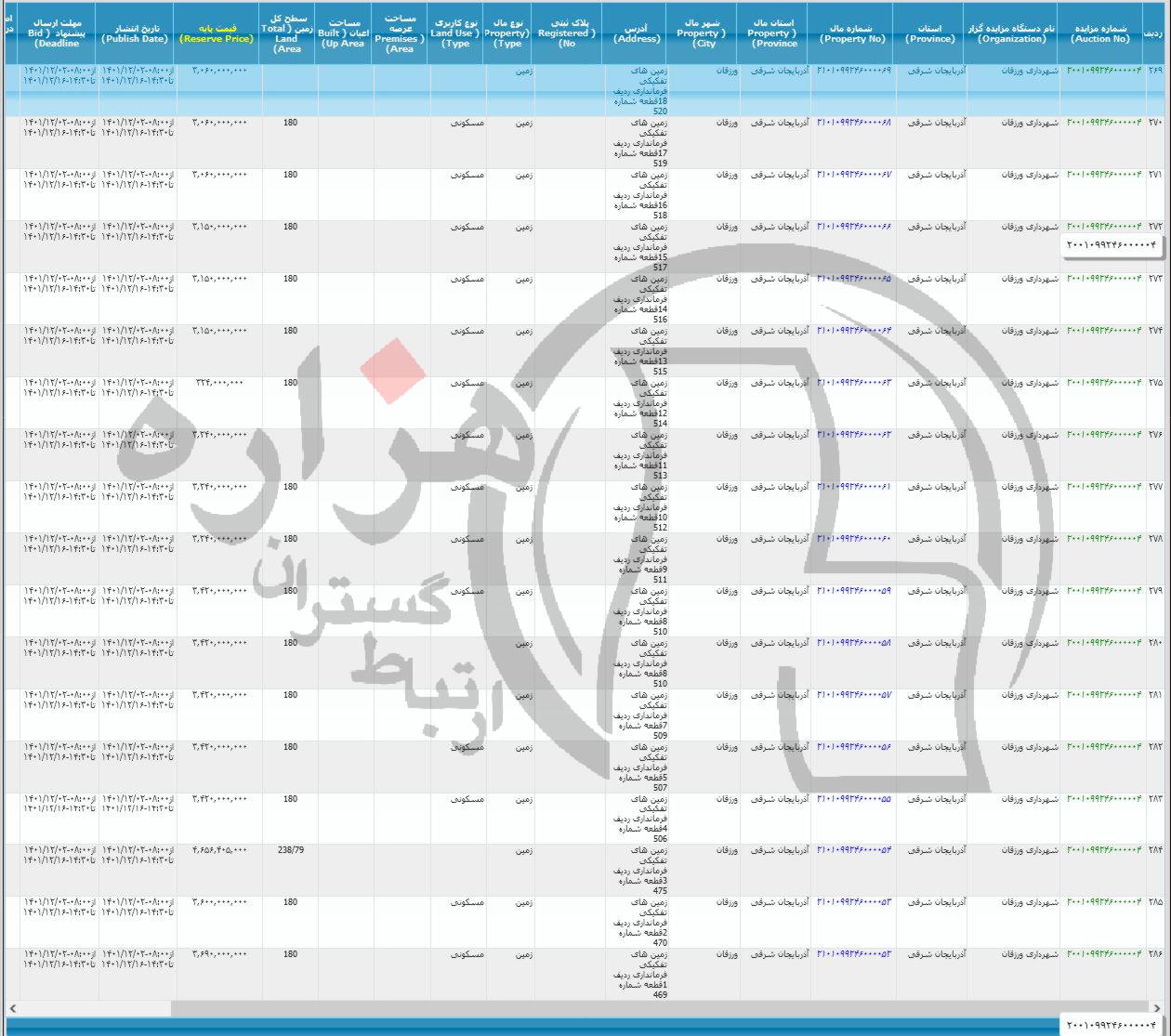This screenshot has height=1036, width=1171.
Task: Click the Address column header
Action: tap(637, 33)
